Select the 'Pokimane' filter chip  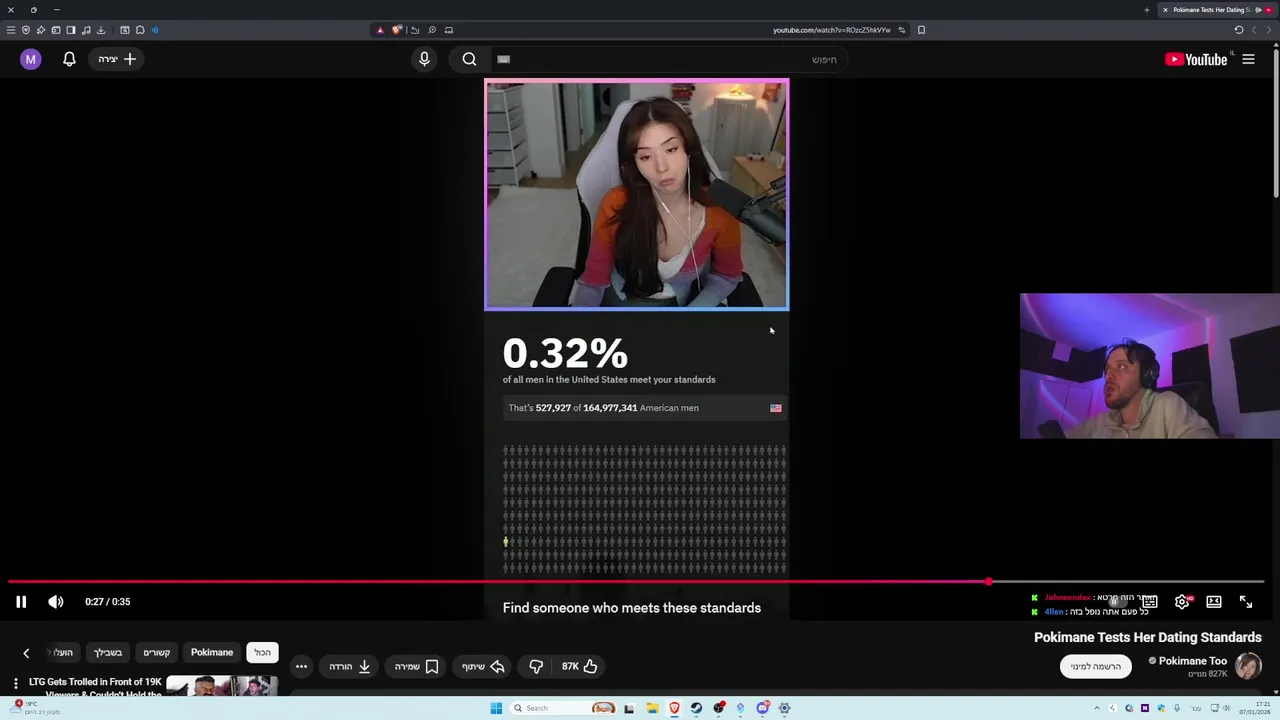click(x=212, y=652)
